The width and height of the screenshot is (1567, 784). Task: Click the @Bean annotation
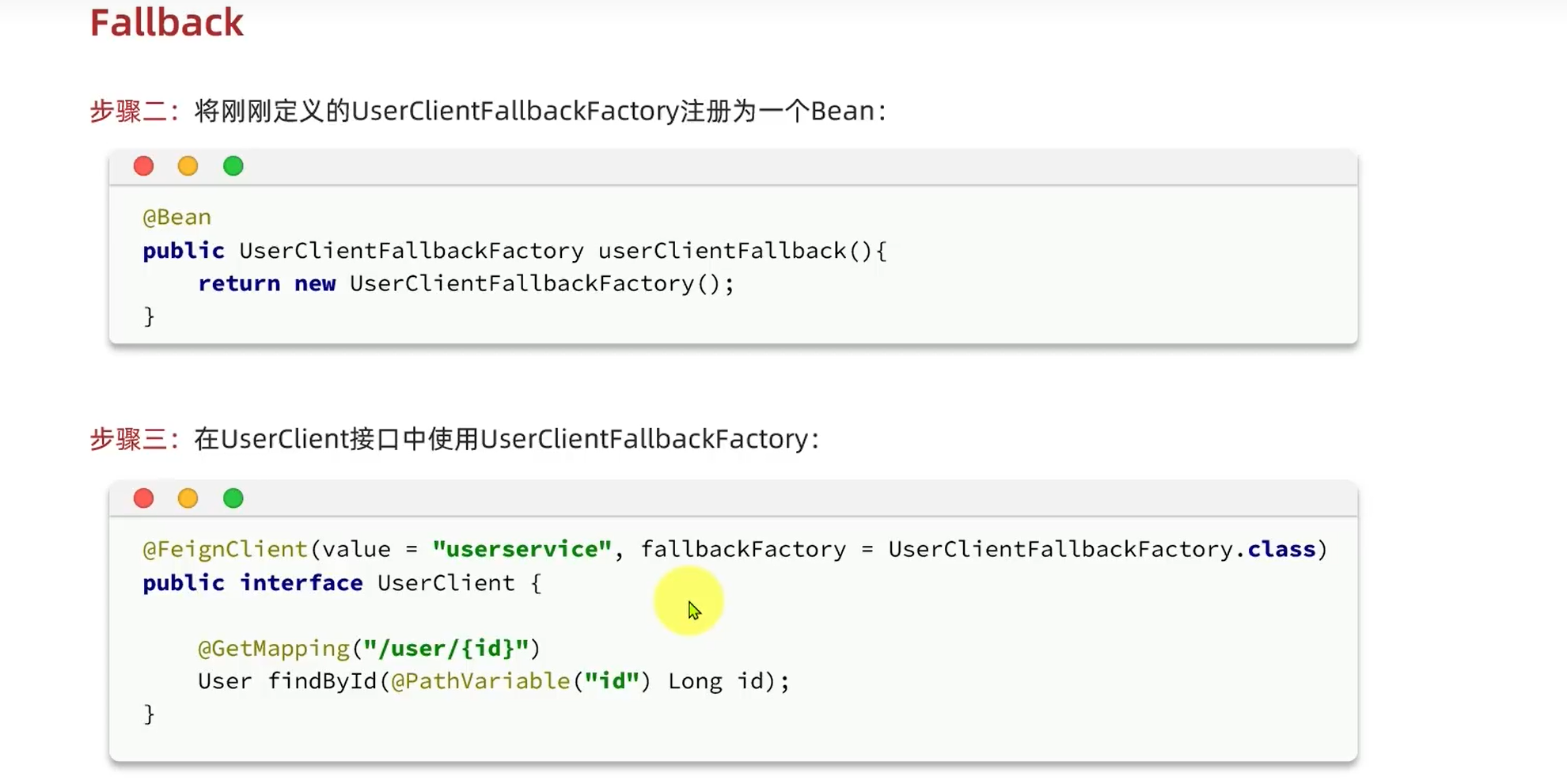point(176,217)
